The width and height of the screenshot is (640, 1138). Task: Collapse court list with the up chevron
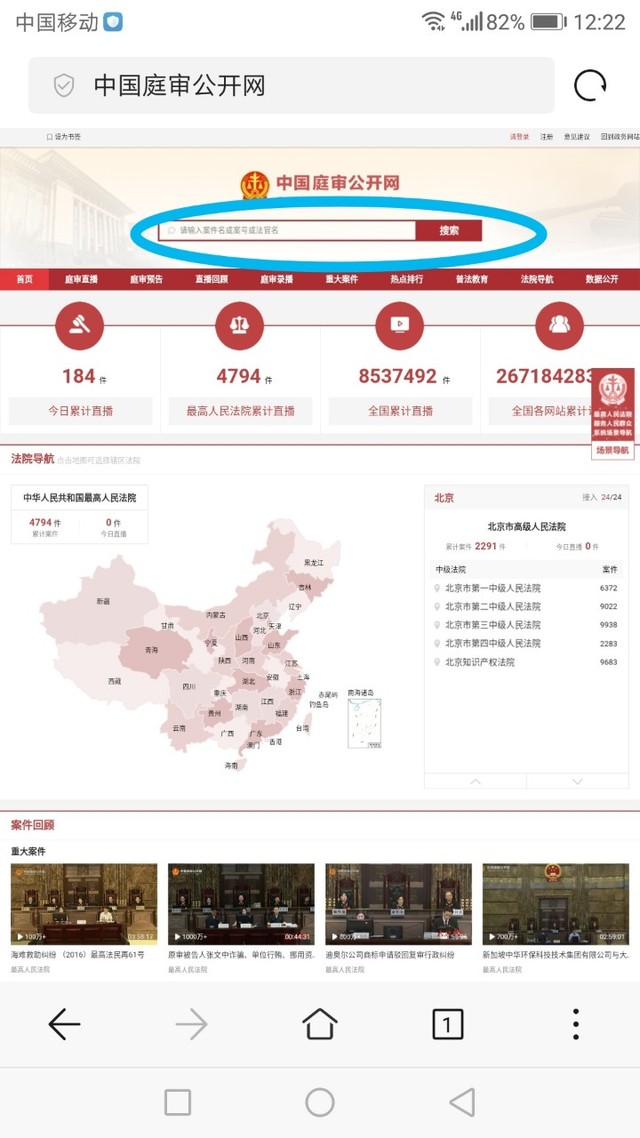pos(475,782)
